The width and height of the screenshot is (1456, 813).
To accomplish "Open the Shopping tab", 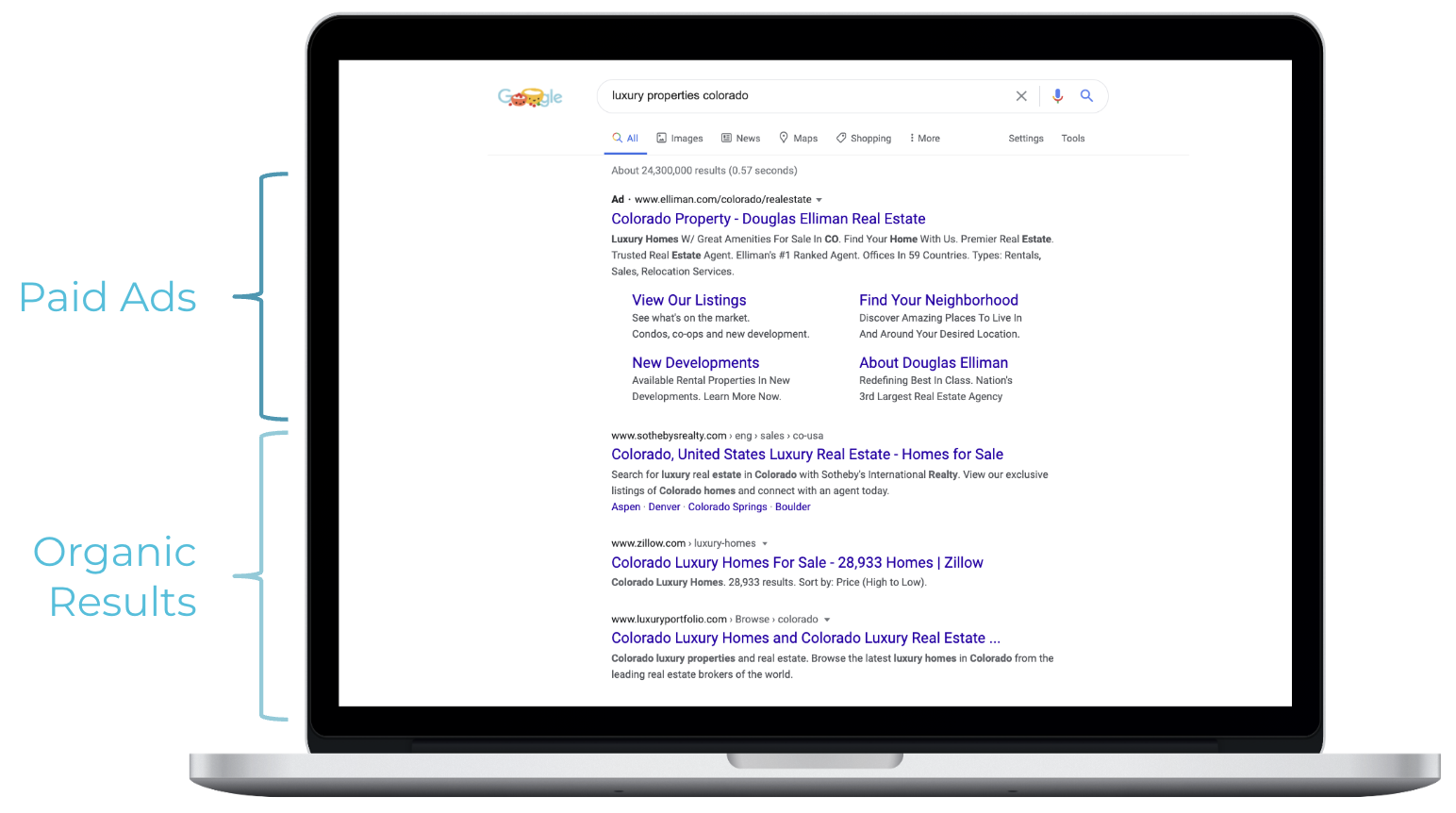I will [x=864, y=138].
